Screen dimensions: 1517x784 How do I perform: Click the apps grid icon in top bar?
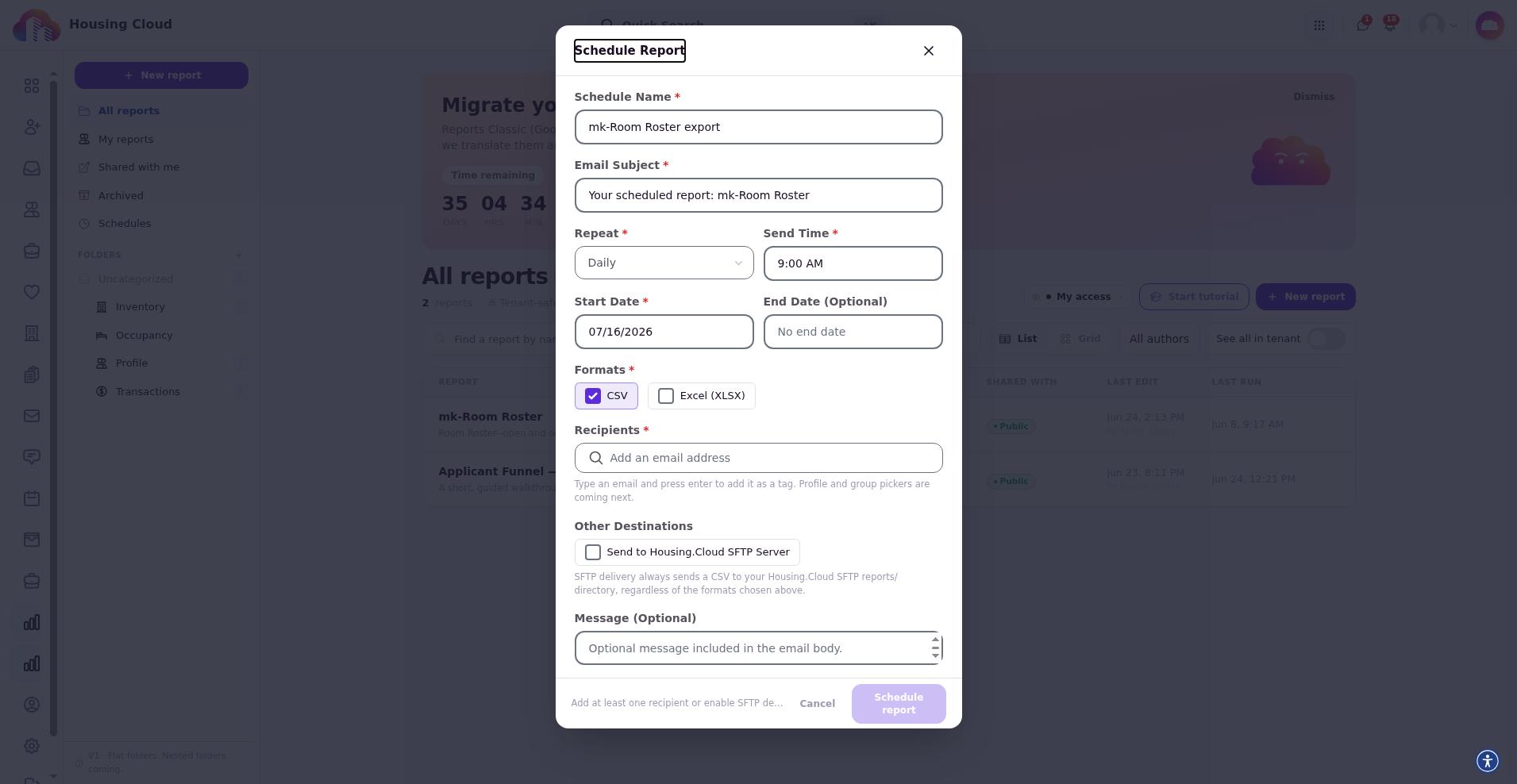pyautogui.click(x=1319, y=25)
